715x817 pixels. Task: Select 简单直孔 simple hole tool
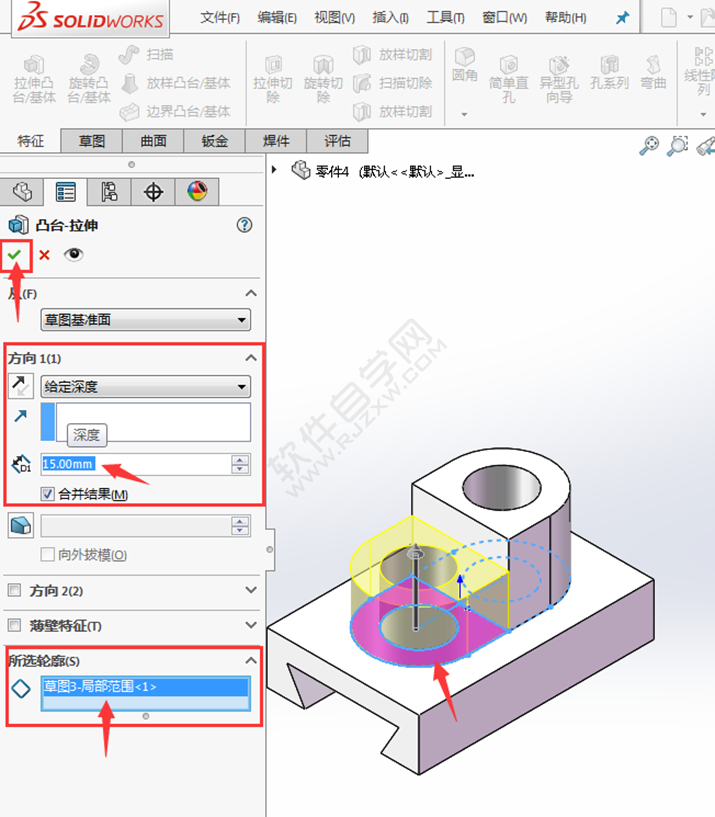pos(509,79)
